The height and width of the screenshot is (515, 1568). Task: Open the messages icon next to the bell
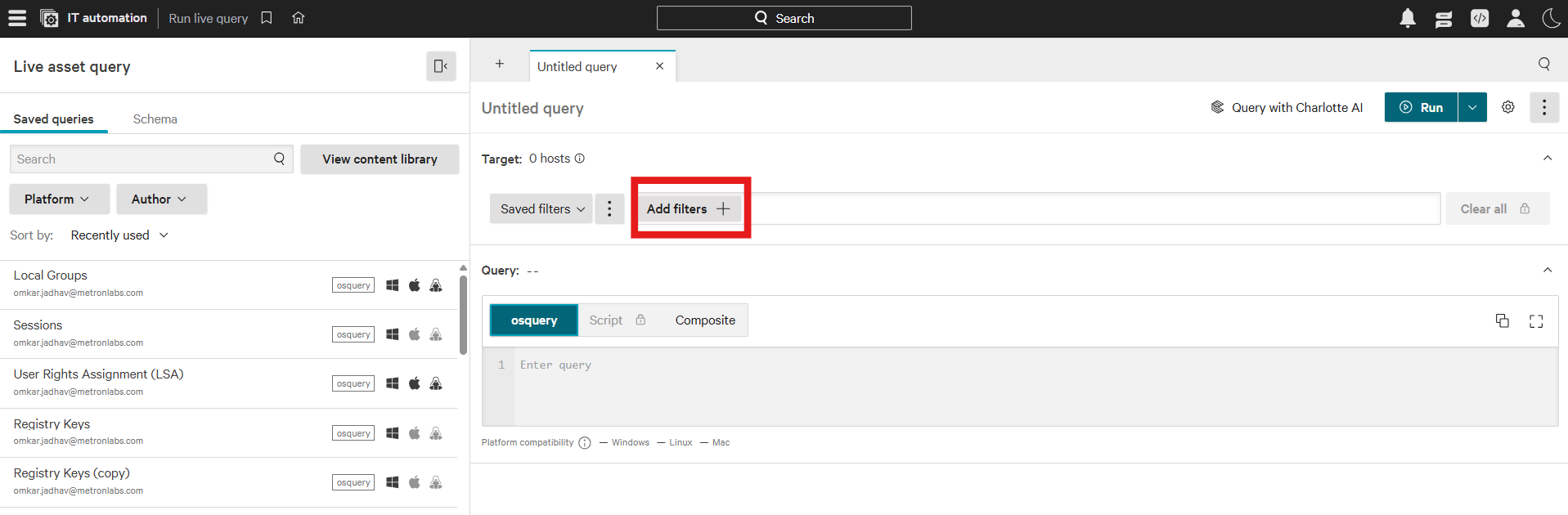point(1444,18)
